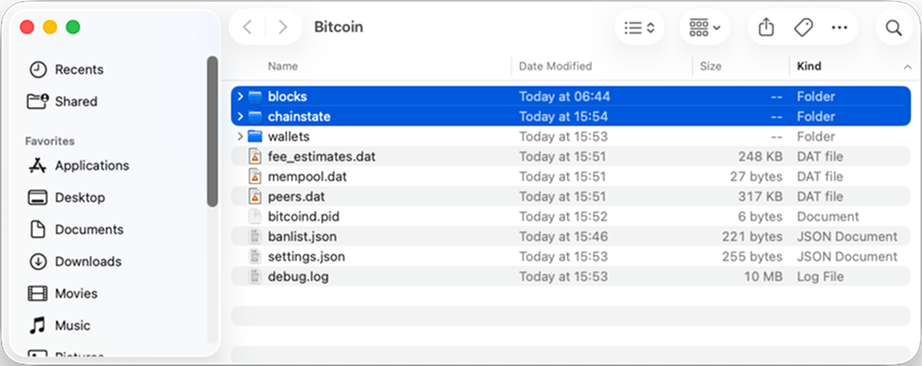
Task: Go forward with the right chevron
Action: coord(283,27)
